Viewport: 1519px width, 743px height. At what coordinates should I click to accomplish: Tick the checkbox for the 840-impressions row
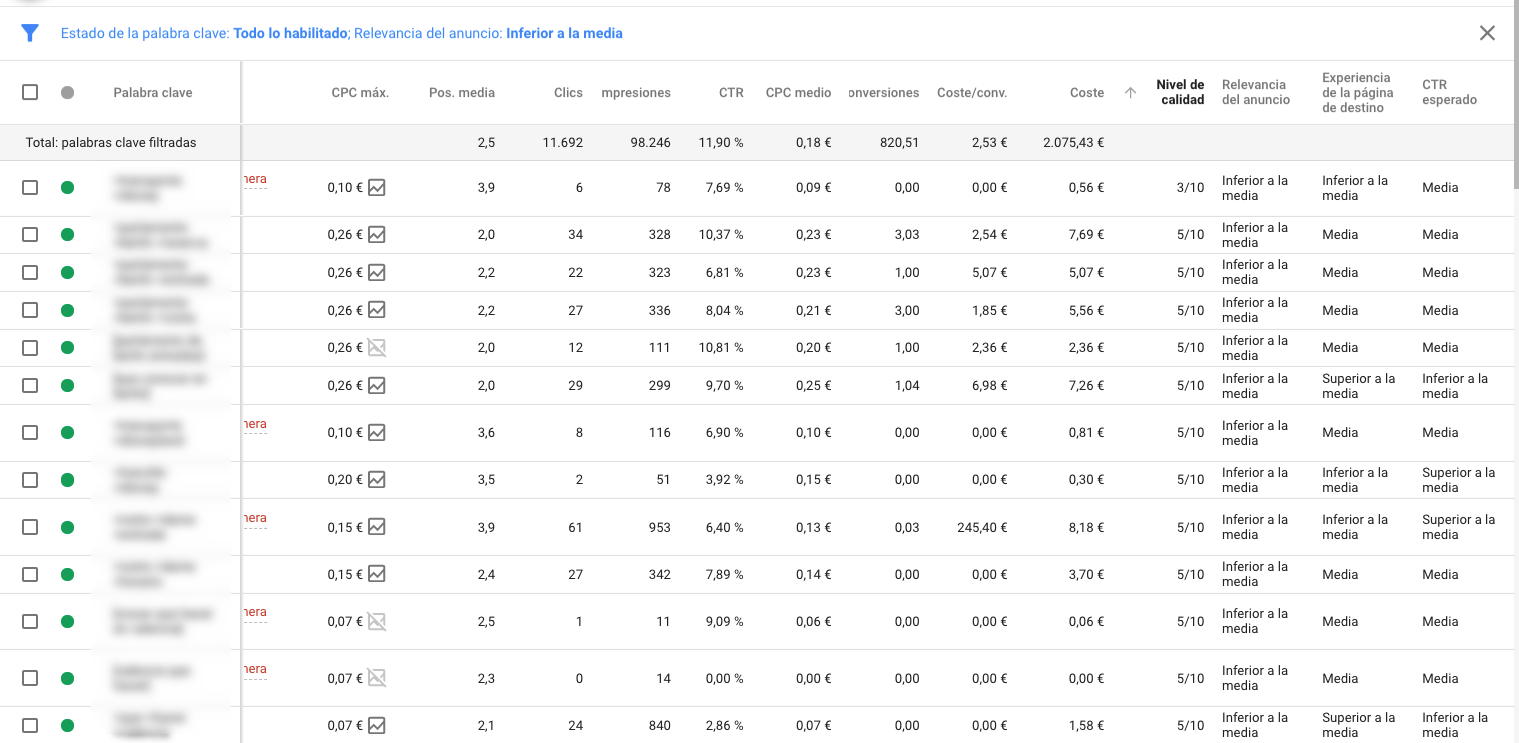click(30, 725)
